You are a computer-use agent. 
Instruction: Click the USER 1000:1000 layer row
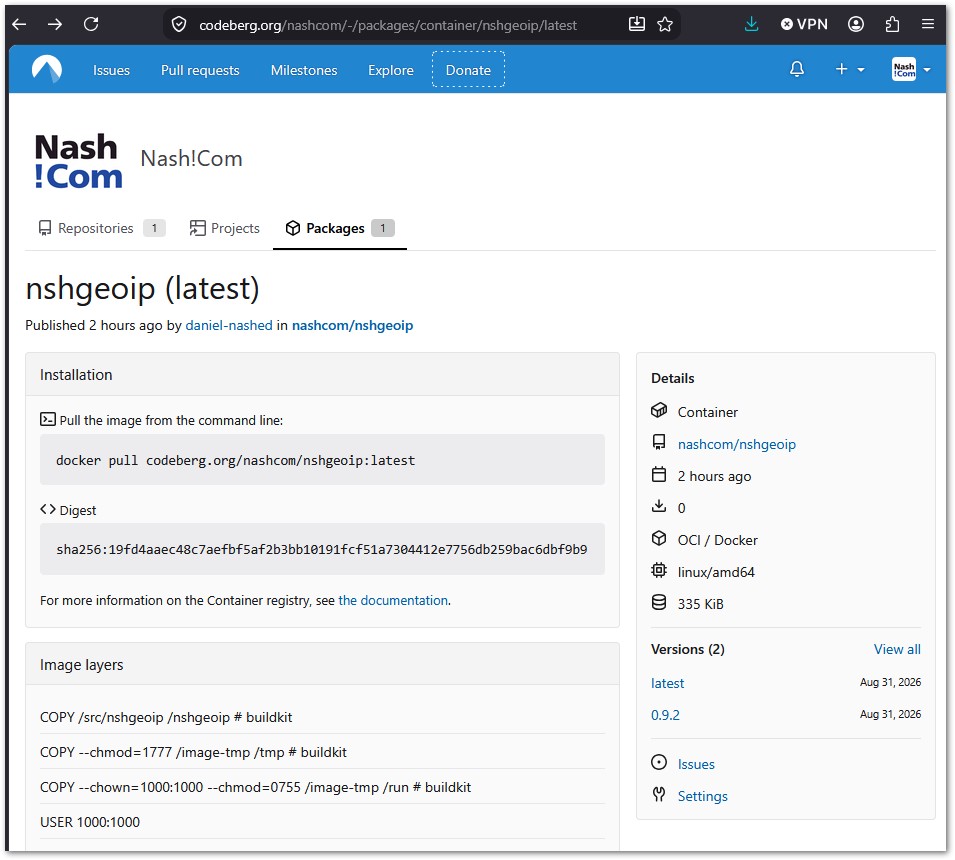[x=322, y=822]
